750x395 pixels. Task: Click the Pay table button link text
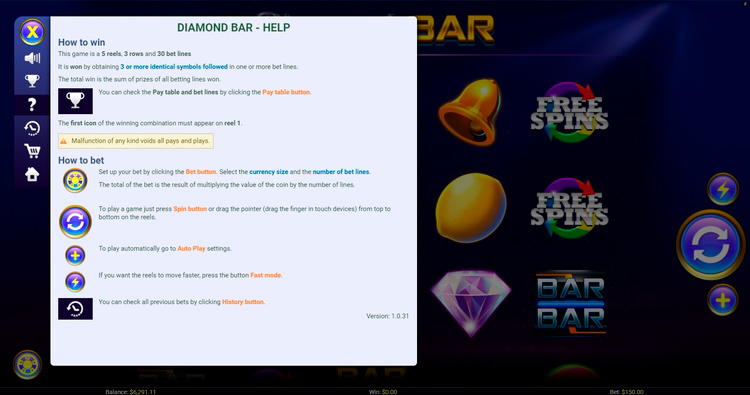point(286,92)
